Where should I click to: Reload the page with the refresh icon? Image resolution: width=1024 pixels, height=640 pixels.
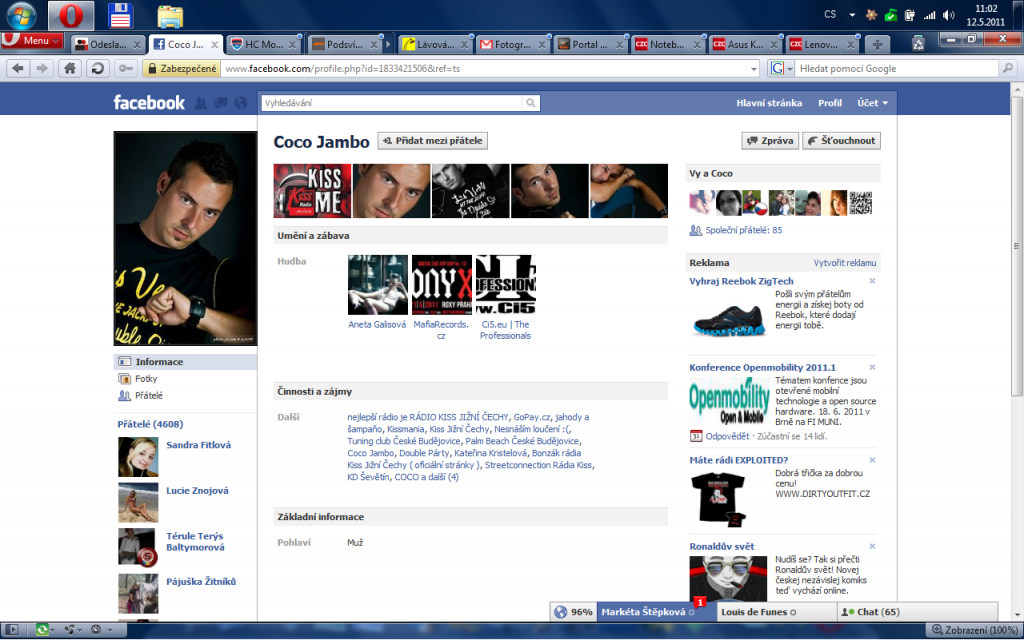[x=97, y=68]
